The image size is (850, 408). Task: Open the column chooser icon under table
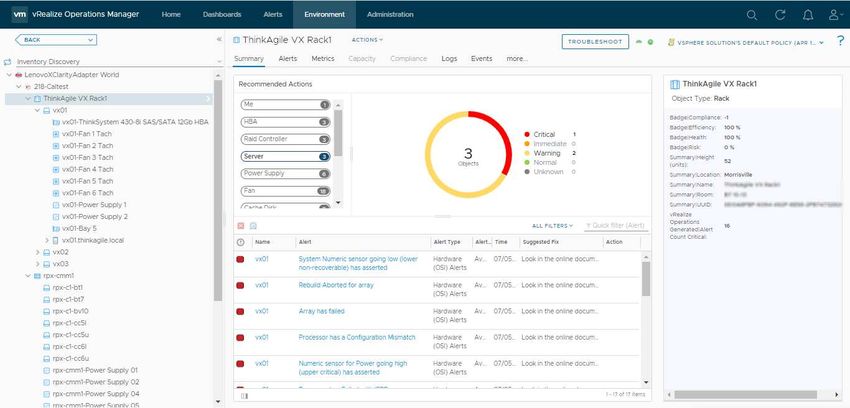click(244, 396)
